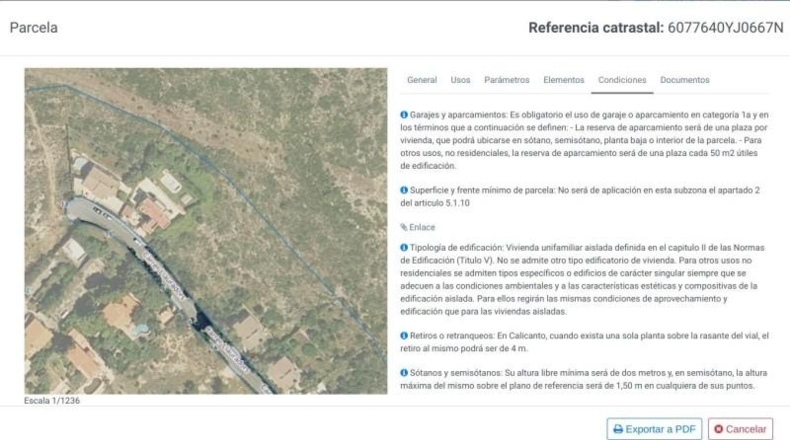Click the Escala 1/1236 label
Image resolution: width=790 pixels, height=440 pixels.
point(52,401)
